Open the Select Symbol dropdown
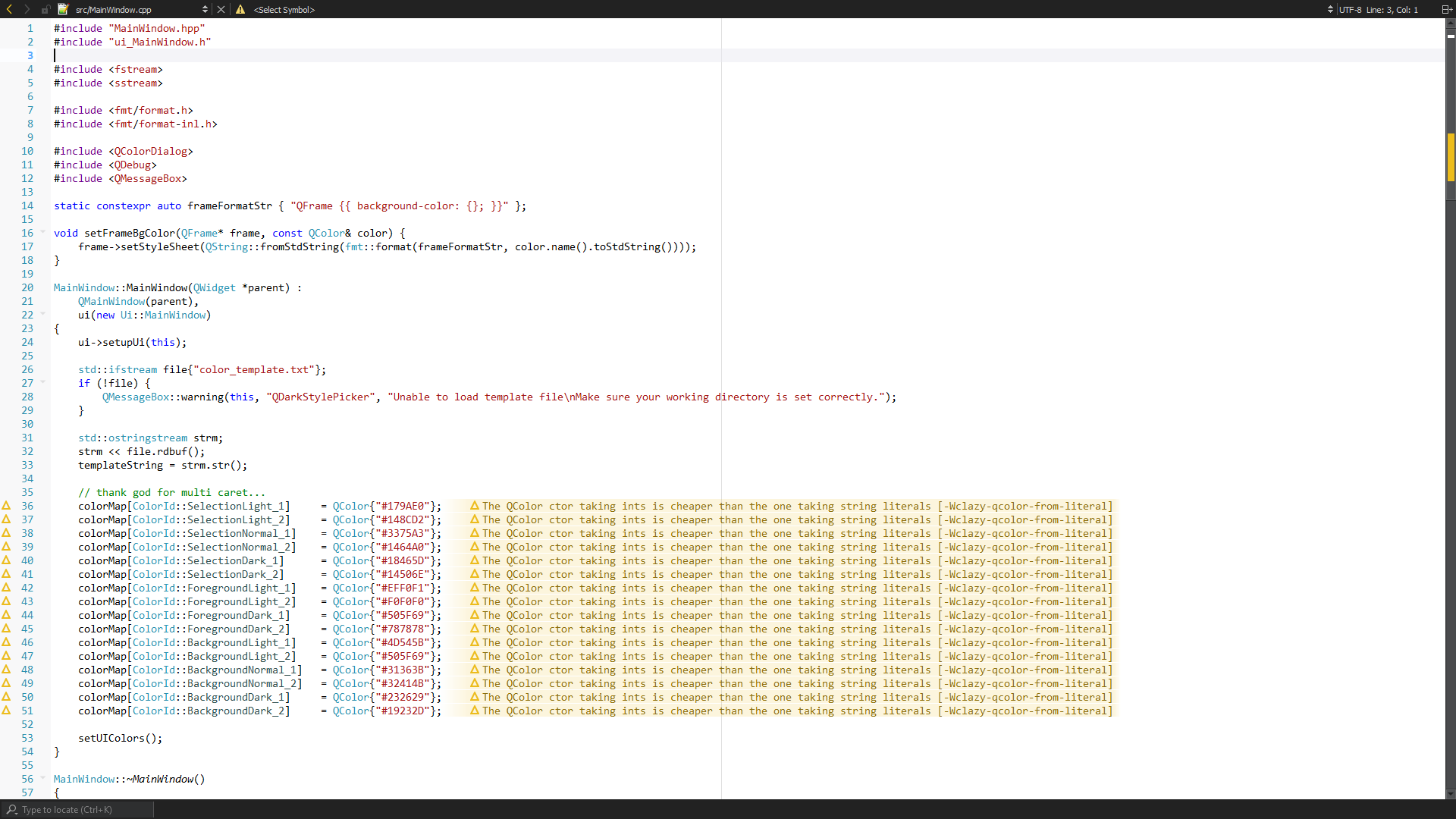Screen dimensions: 1456x819 [284, 10]
